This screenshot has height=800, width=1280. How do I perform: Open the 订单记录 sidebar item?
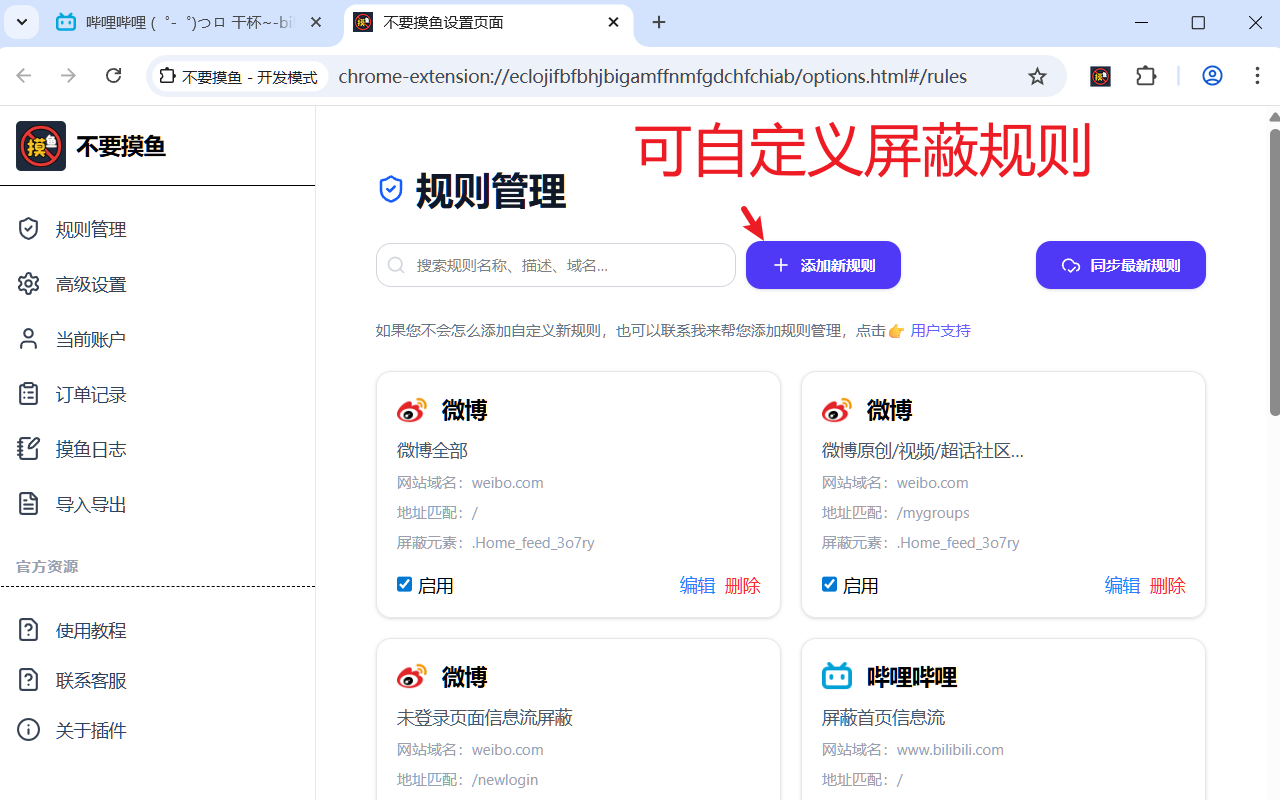click(157, 394)
